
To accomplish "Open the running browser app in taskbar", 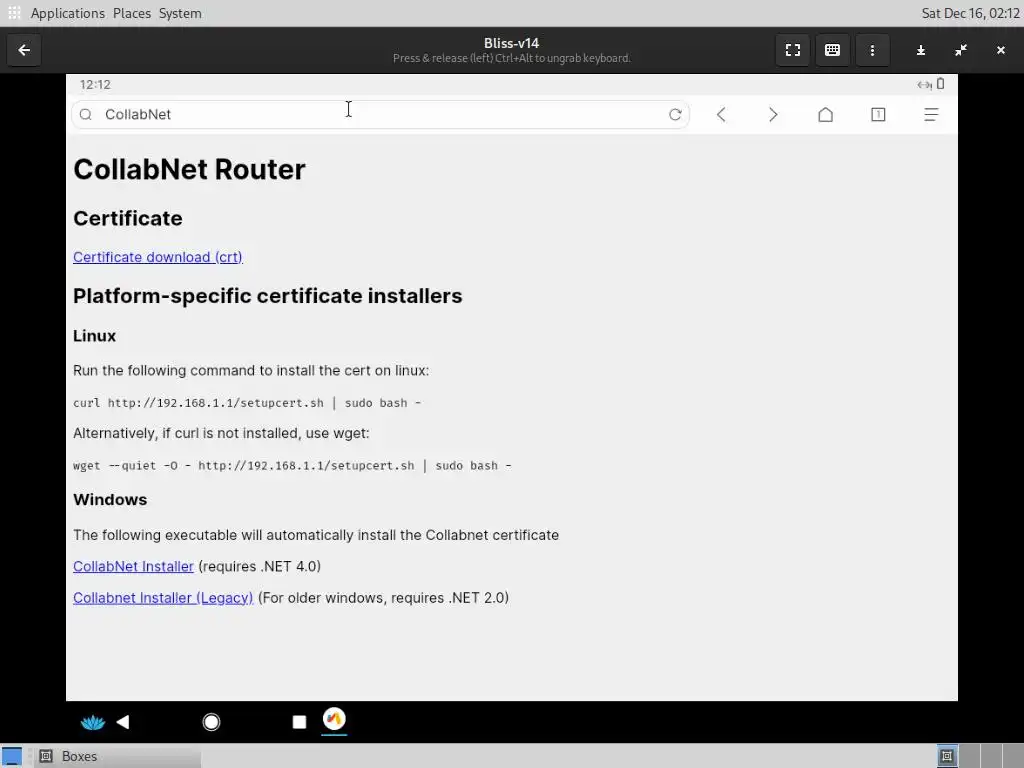I will click(334, 720).
